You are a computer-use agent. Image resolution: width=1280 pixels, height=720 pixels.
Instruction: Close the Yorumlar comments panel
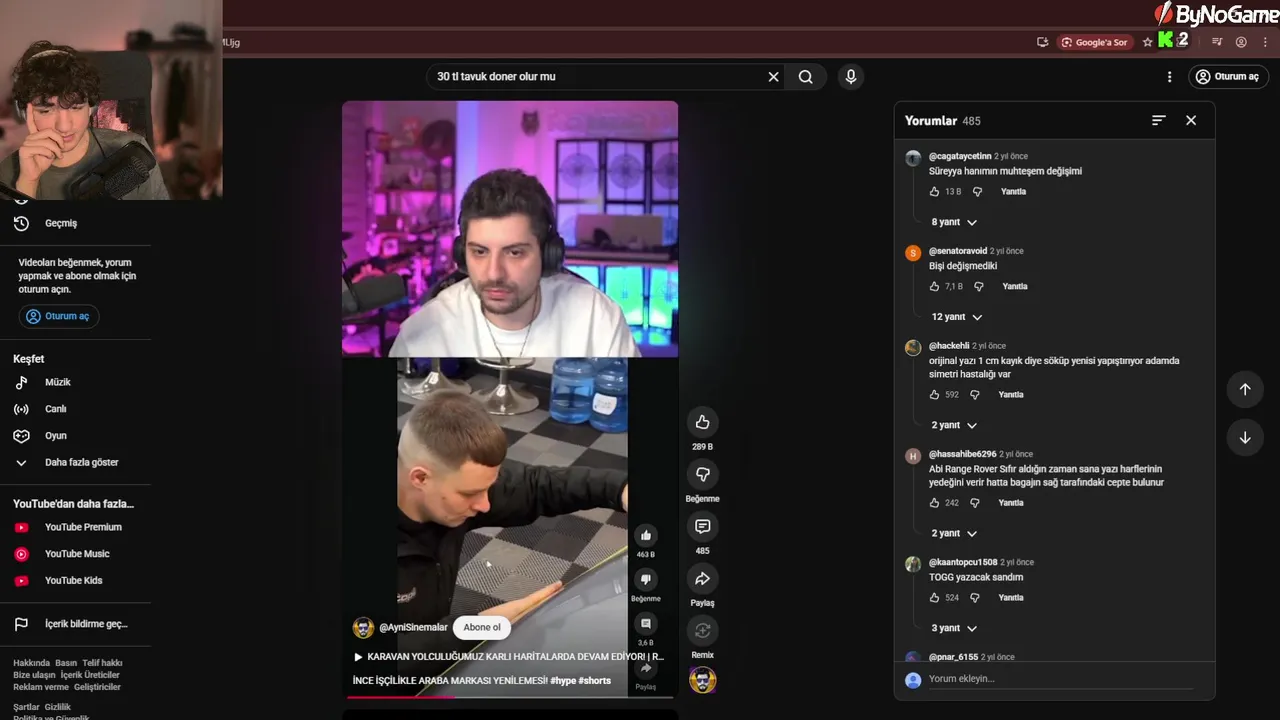[1191, 120]
